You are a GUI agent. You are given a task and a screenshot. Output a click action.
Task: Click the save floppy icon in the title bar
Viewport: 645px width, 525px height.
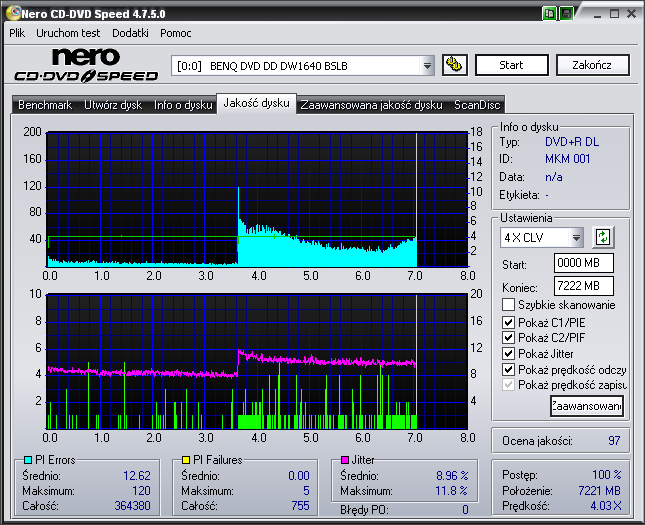point(566,14)
